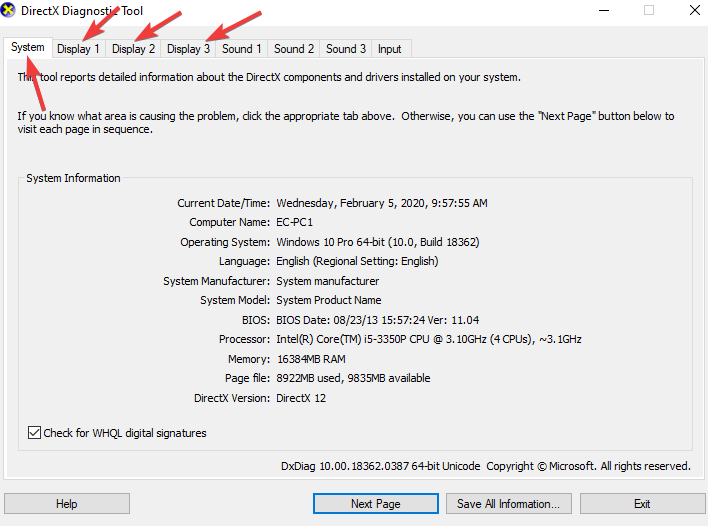Click the System Information group label

tap(73, 178)
